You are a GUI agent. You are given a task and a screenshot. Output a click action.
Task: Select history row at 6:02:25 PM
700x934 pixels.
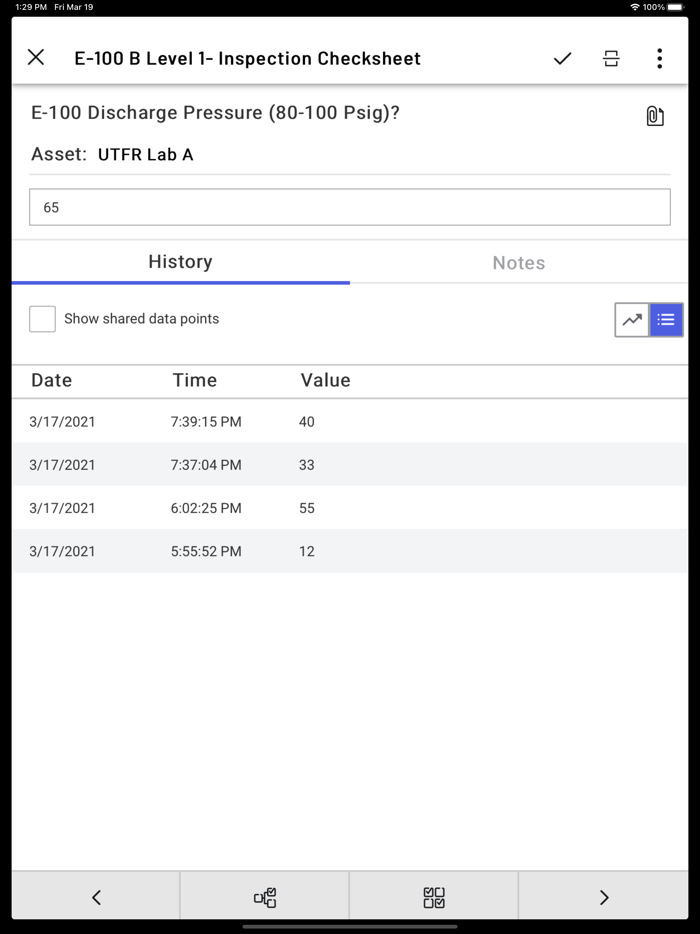[x=350, y=508]
